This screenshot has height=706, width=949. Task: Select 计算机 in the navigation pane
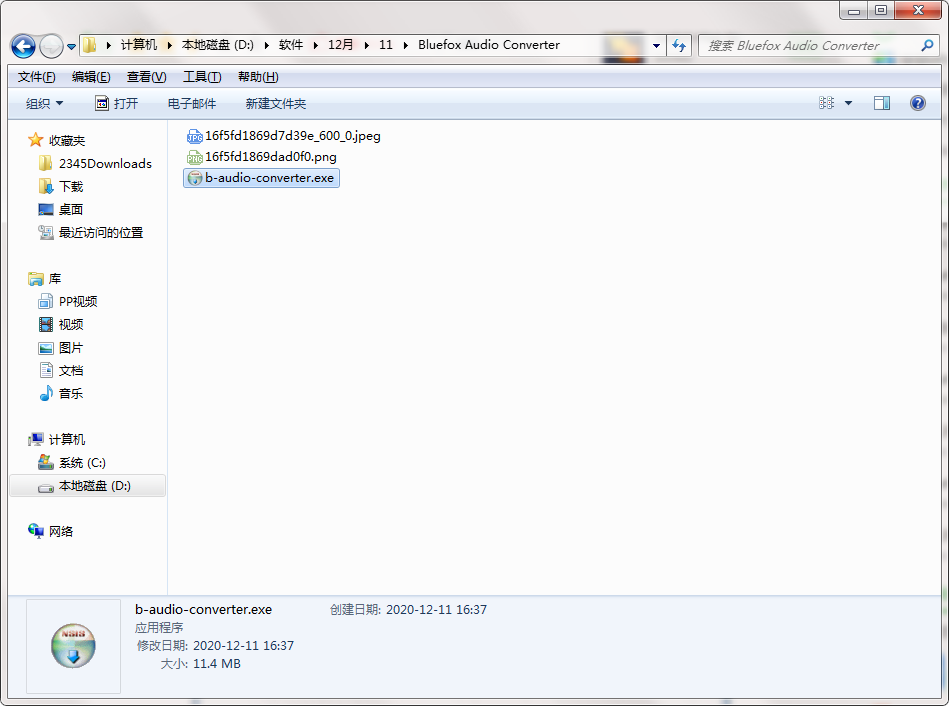click(x=67, y=440)
